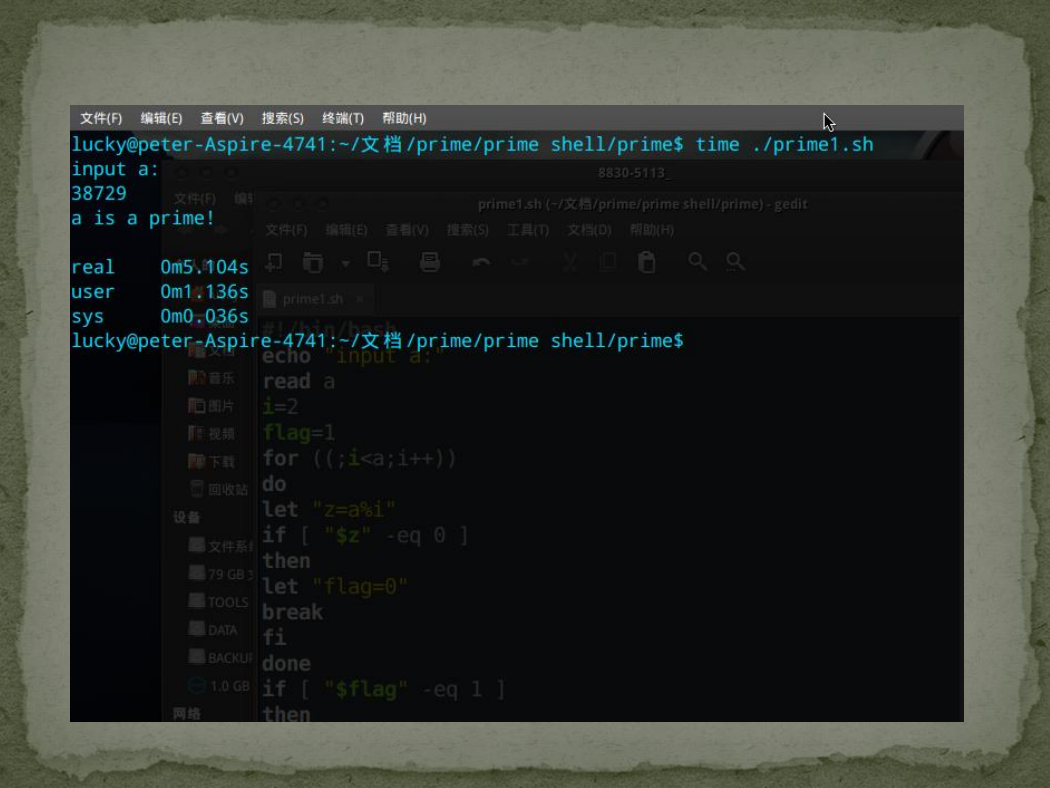Click the 'sys 0m0.036s' timing line
The width and height of the screenshot is (1050, 788).
point(160,316)
